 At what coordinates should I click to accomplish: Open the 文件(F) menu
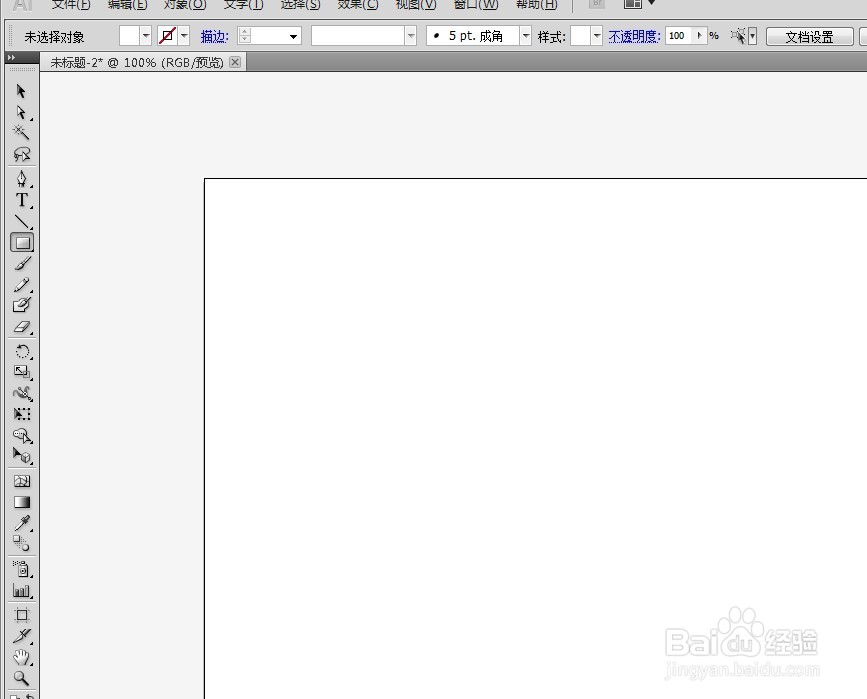click(x=71, y=4)
